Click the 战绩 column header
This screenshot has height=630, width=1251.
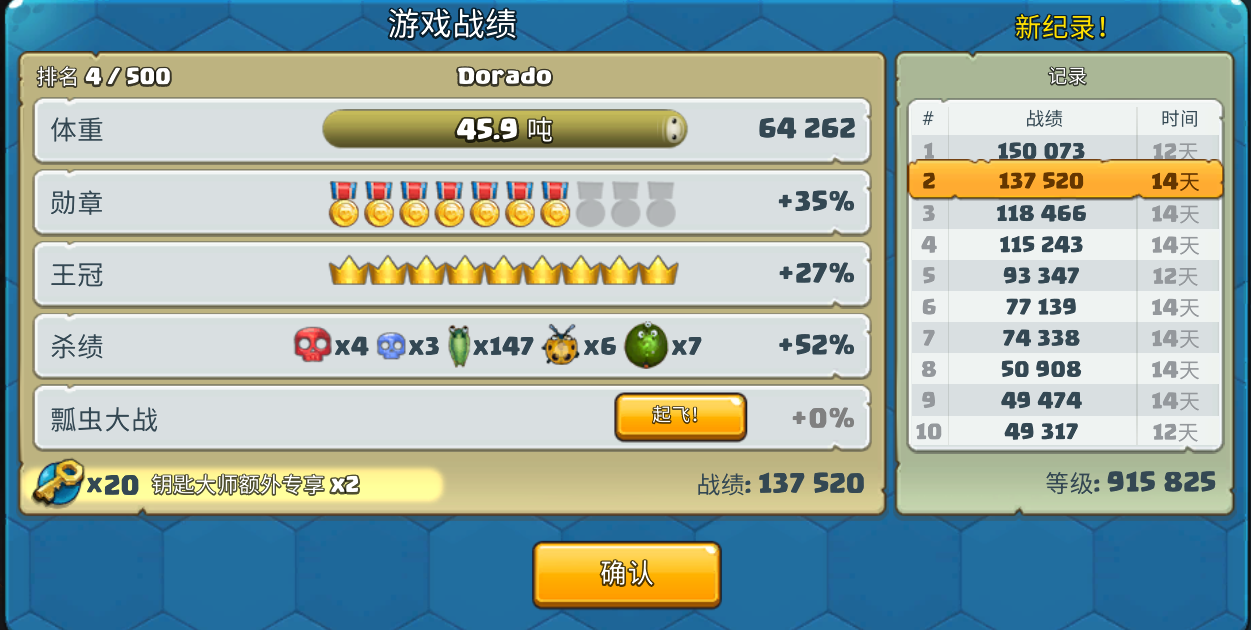pyautogui.click(x=1044, y=119)
